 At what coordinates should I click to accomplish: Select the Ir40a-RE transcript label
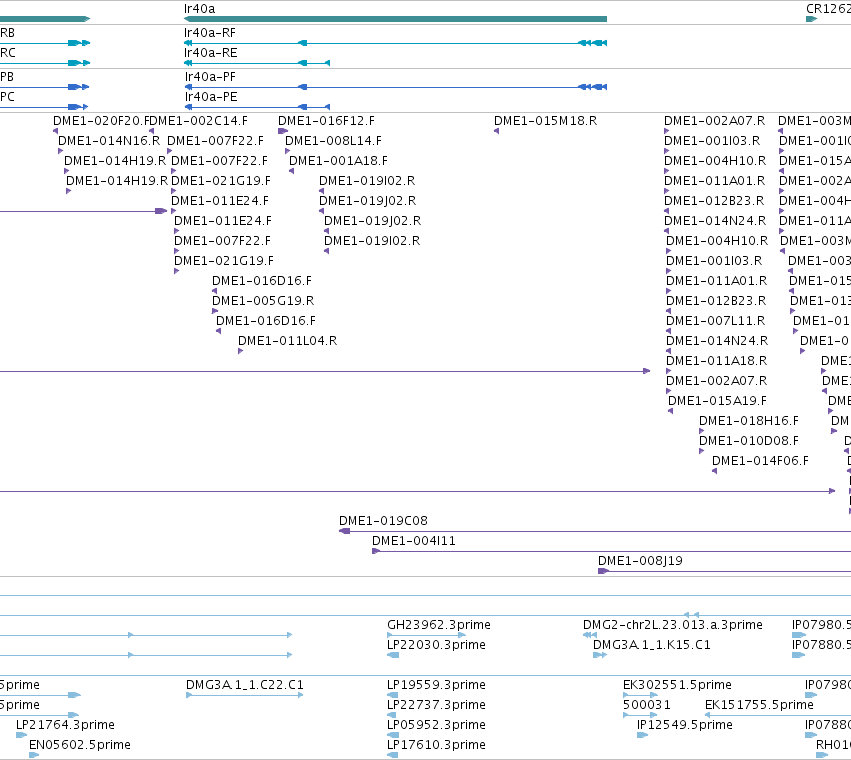211,53
